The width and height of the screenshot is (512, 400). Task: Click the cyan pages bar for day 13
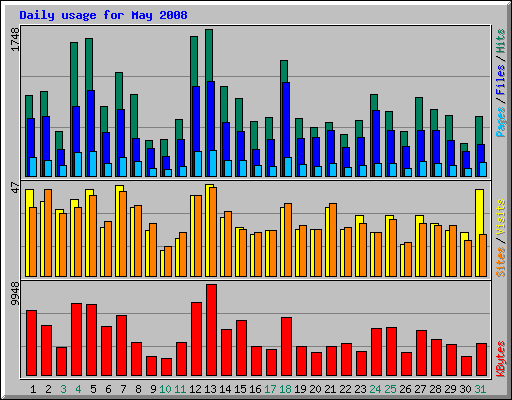click(213, 163)
